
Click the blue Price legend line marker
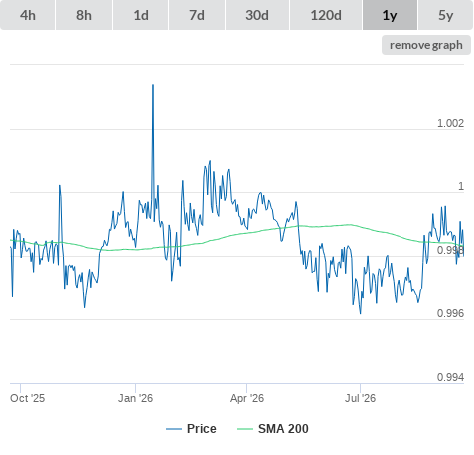(x=174, y=429)
